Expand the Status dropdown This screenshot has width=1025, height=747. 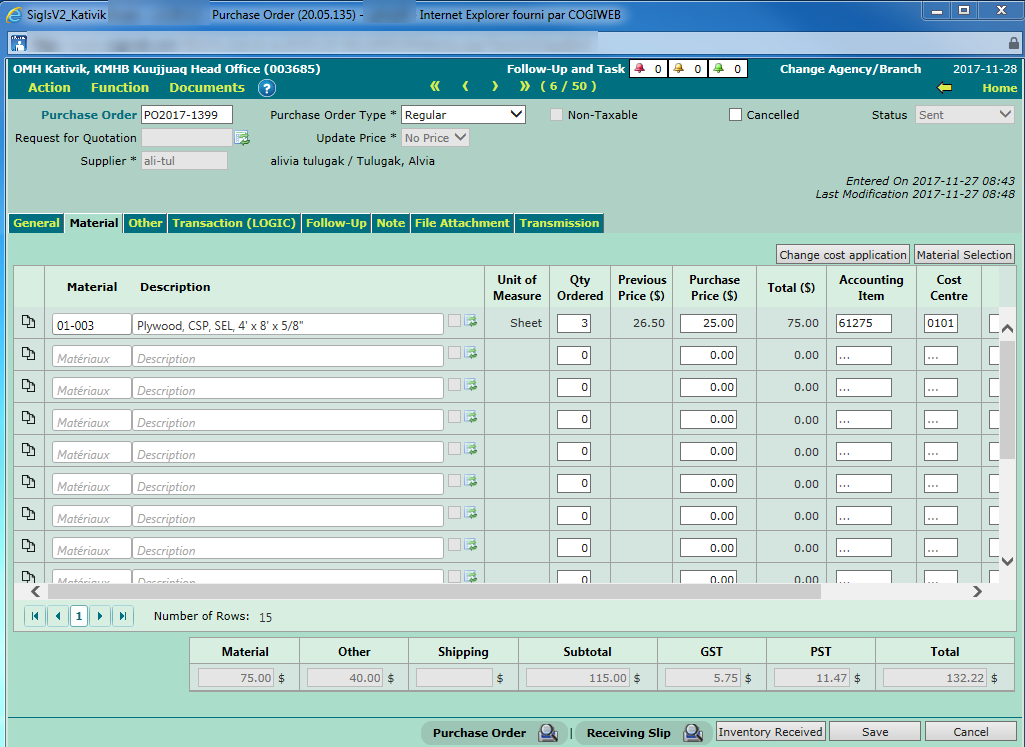tap(964, 115)
